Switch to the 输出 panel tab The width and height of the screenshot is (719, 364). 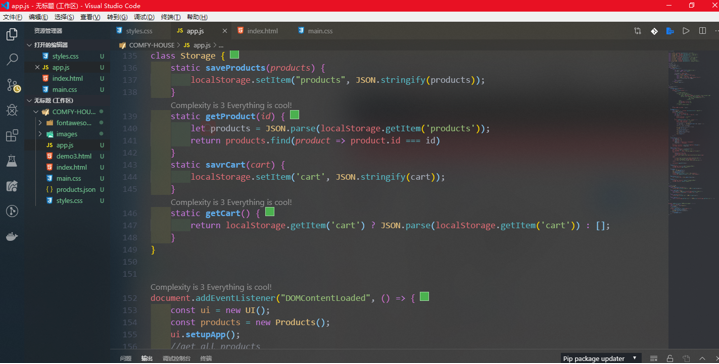click(x=147, y=358)
